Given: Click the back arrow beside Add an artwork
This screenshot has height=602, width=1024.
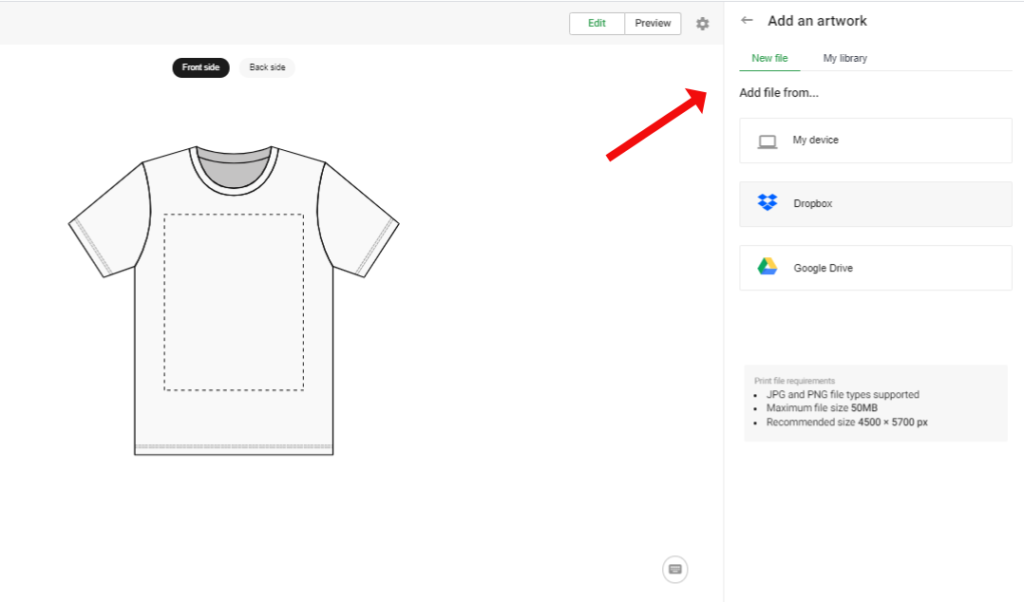Looking at the screenshot, I should (746, 20).
